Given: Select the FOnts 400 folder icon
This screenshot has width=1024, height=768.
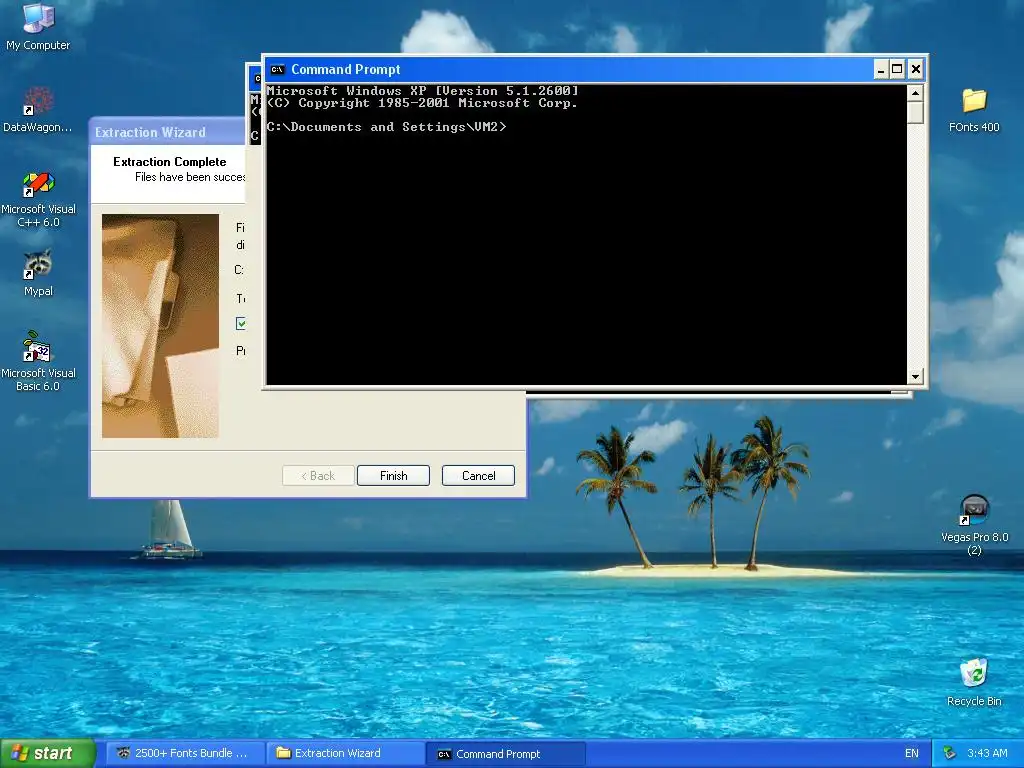Looking at the screenshot, I should (974, 110).
